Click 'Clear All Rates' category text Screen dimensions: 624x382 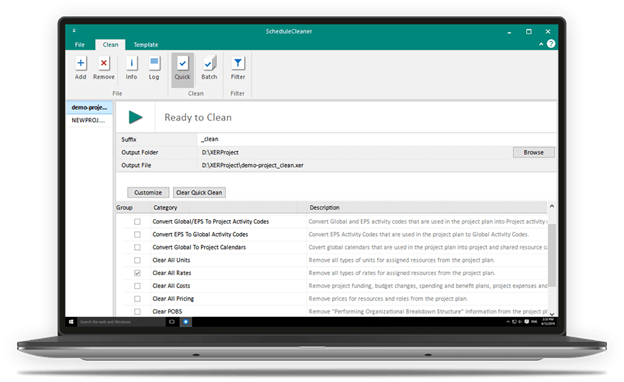coord(172,273)
